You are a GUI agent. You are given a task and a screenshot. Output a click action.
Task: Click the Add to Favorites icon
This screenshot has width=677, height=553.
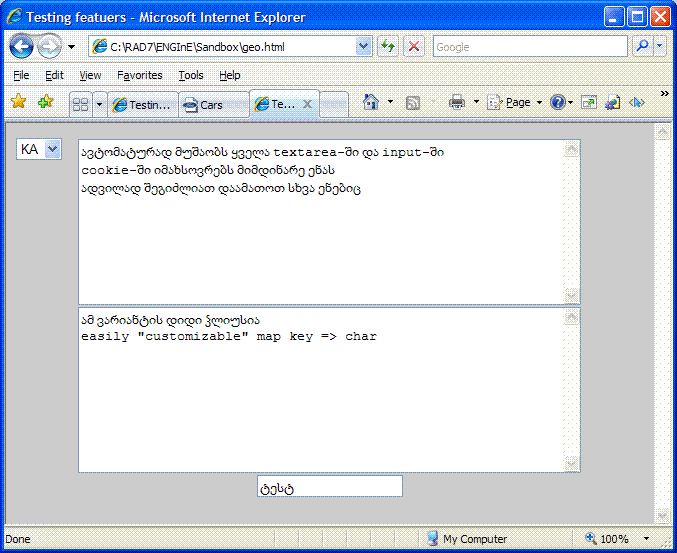(45, 102)
